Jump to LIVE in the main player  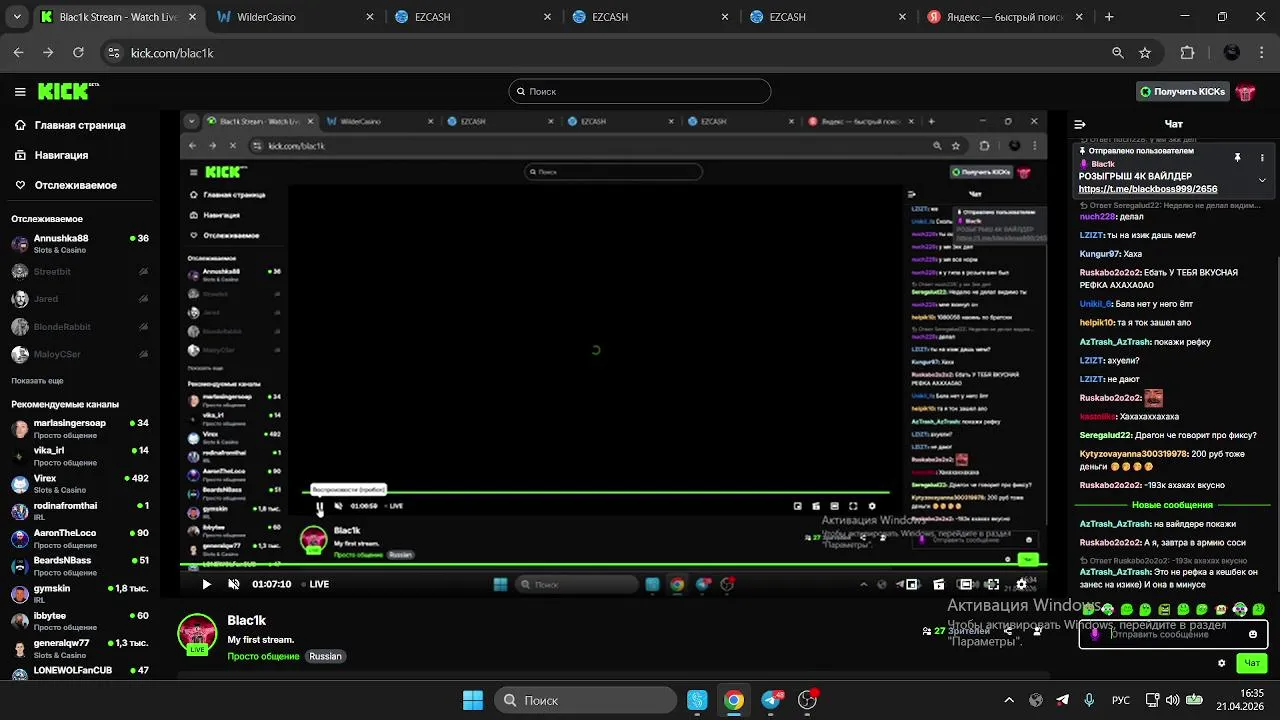point(315,584)
